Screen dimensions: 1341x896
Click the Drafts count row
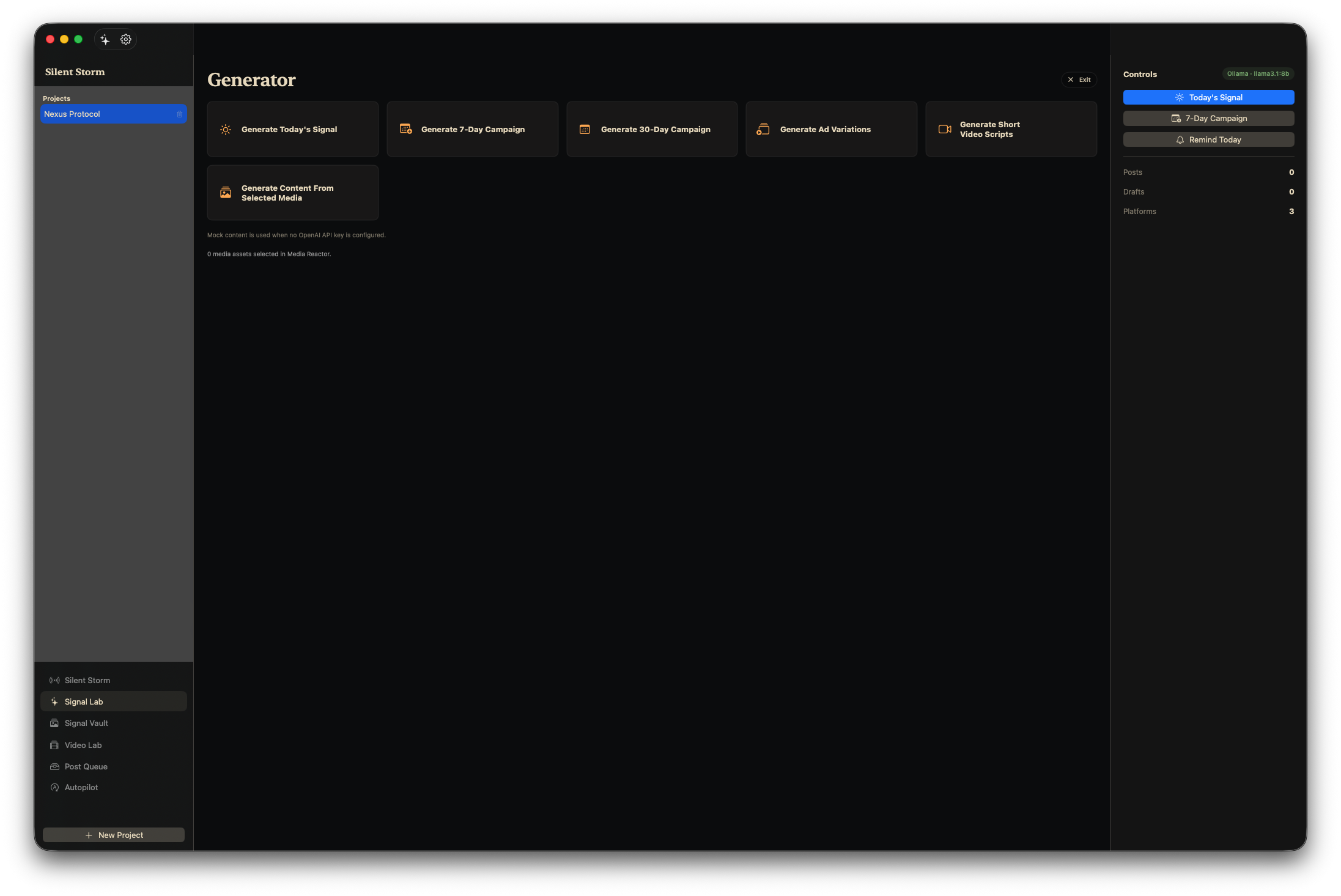[x=1208, y=192]
